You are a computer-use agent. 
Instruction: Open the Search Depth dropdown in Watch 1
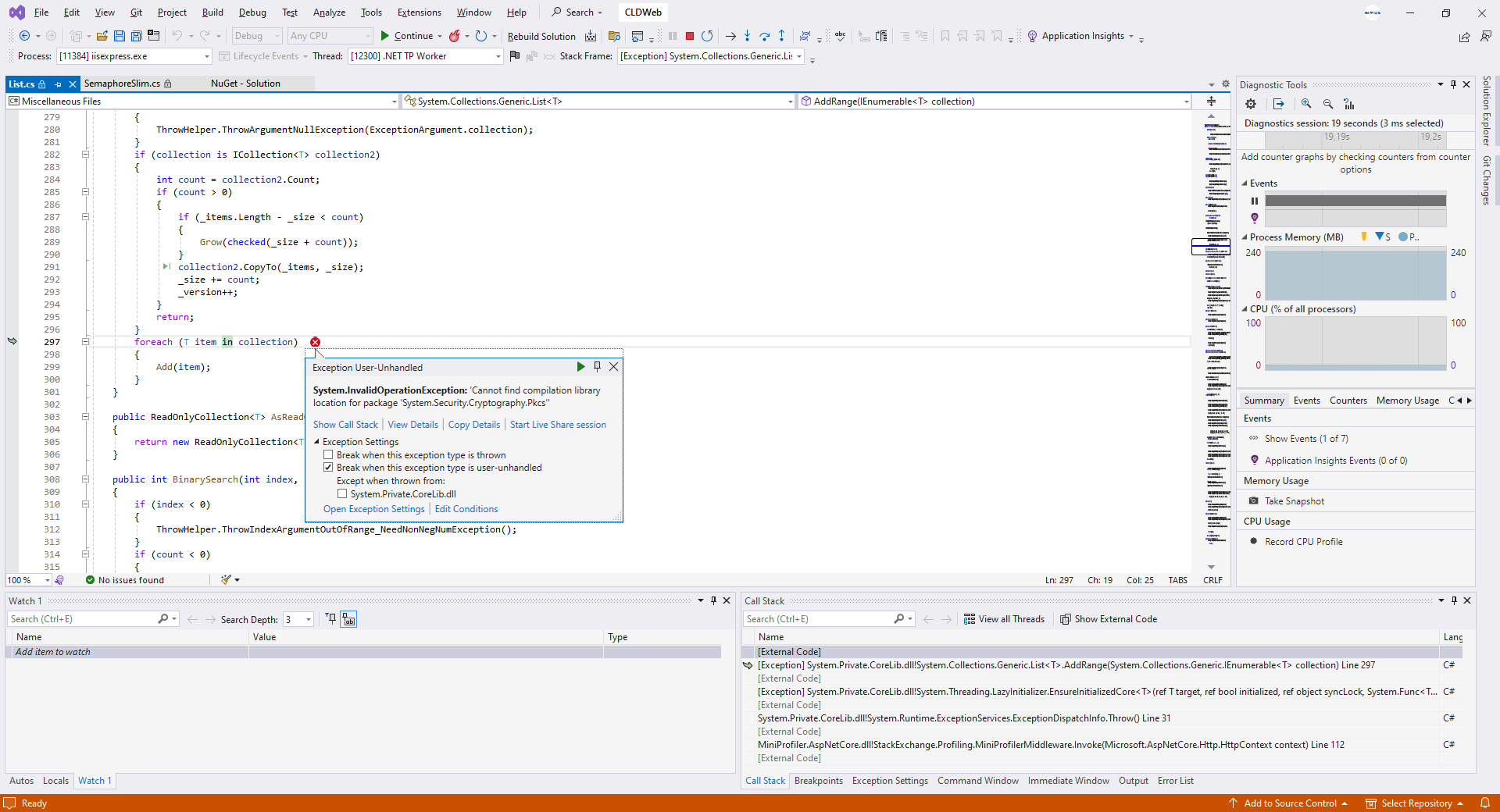(x=309, y=619)
